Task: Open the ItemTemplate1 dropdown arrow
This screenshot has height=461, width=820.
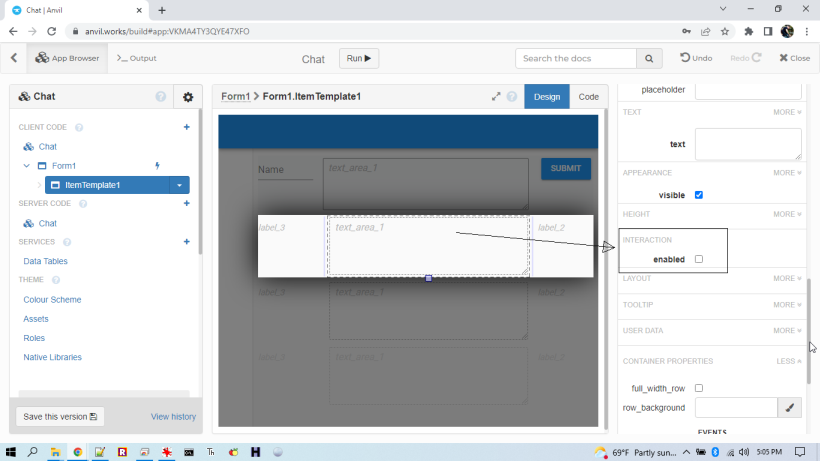Action: coord(179,185)
